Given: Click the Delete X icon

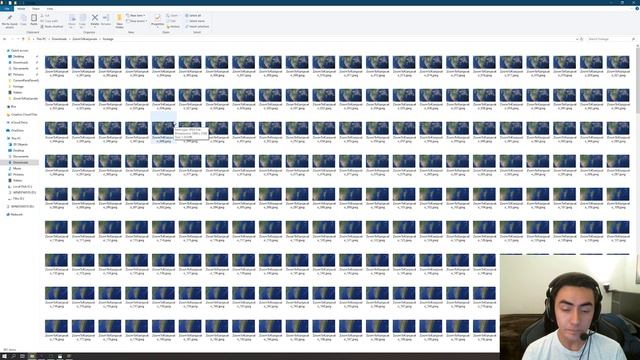Looking at the screenshot, I should [x=95, y=18].
